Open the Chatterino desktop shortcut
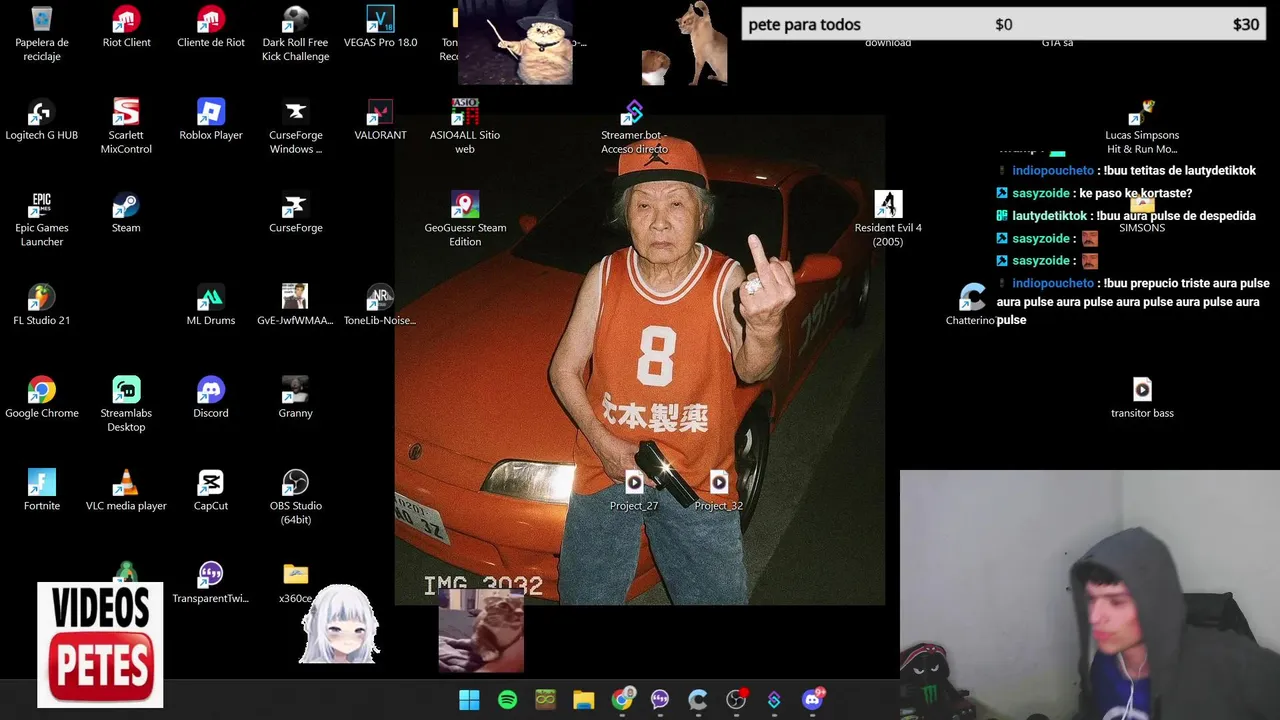This screenshot has width=1280, height=720. tap(971, 305)
